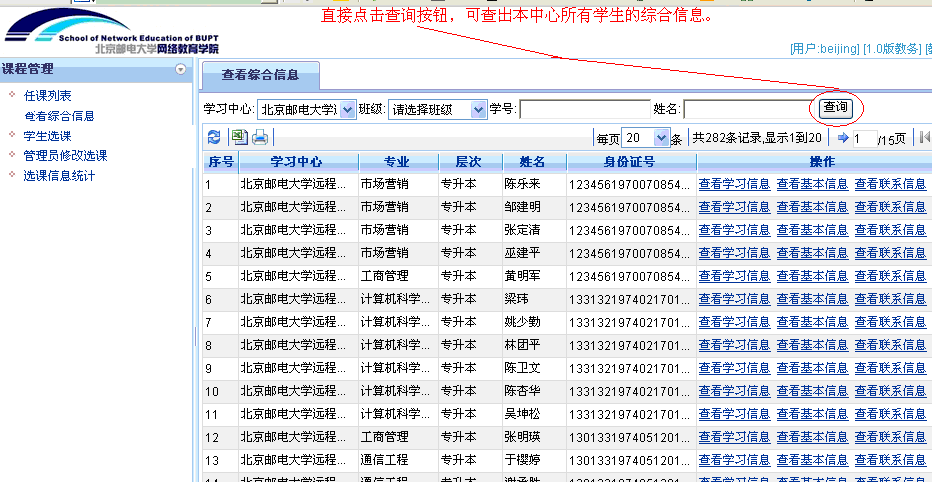Select 管理员修改选课 in the sidebar menu

tap(65, 156)
